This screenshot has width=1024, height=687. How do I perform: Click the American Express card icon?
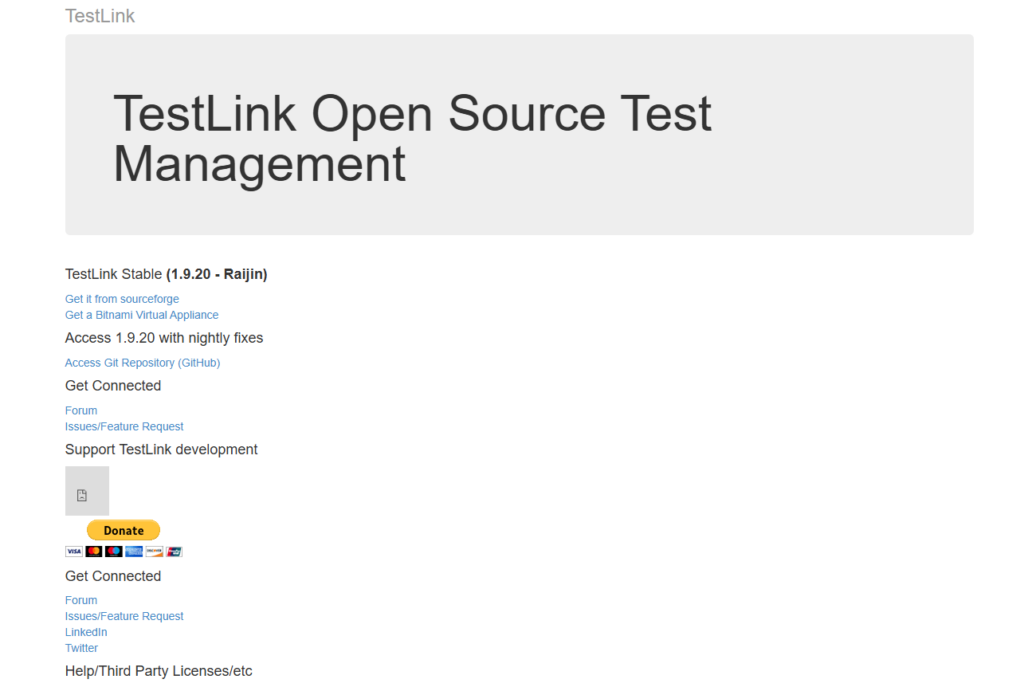(x=134, y=551)
